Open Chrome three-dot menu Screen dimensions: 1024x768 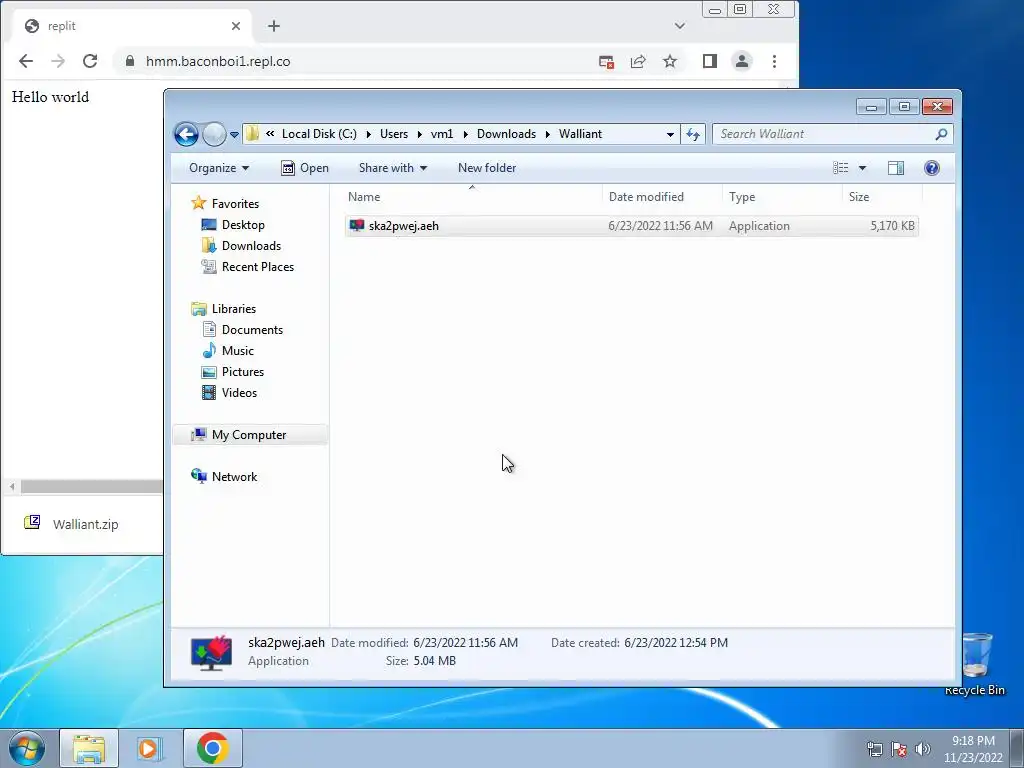[775, 61]
